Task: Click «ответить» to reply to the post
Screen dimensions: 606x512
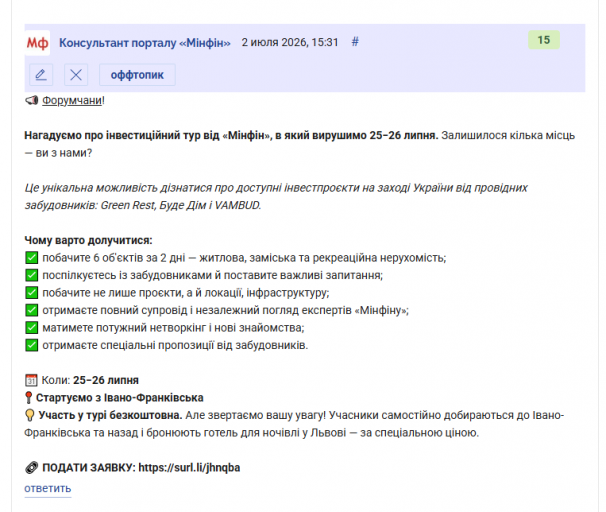Action: pyautogui.click(x=48, y=488)
